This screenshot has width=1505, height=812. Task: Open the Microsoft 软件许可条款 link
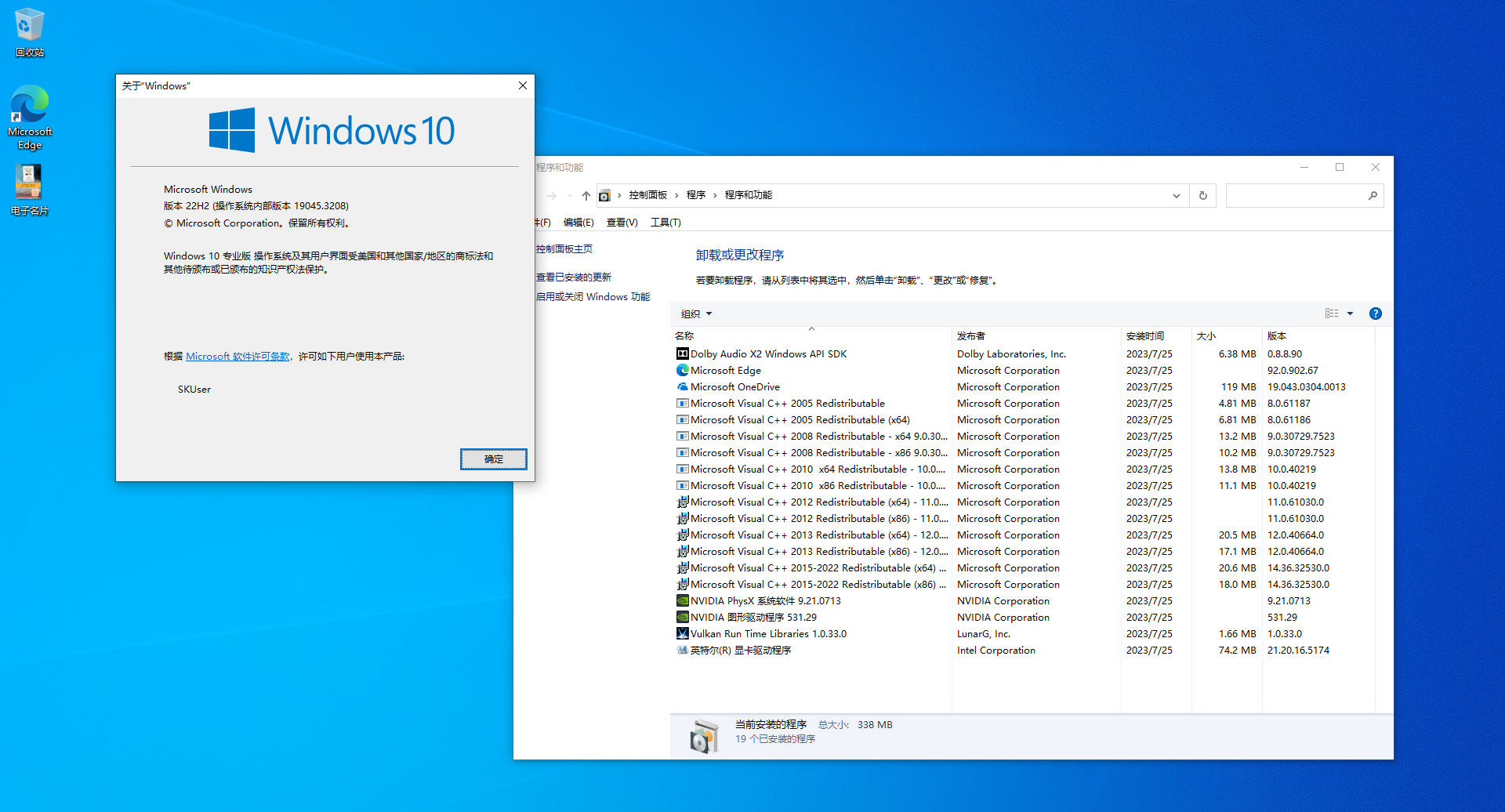click(x=238, y=357)
